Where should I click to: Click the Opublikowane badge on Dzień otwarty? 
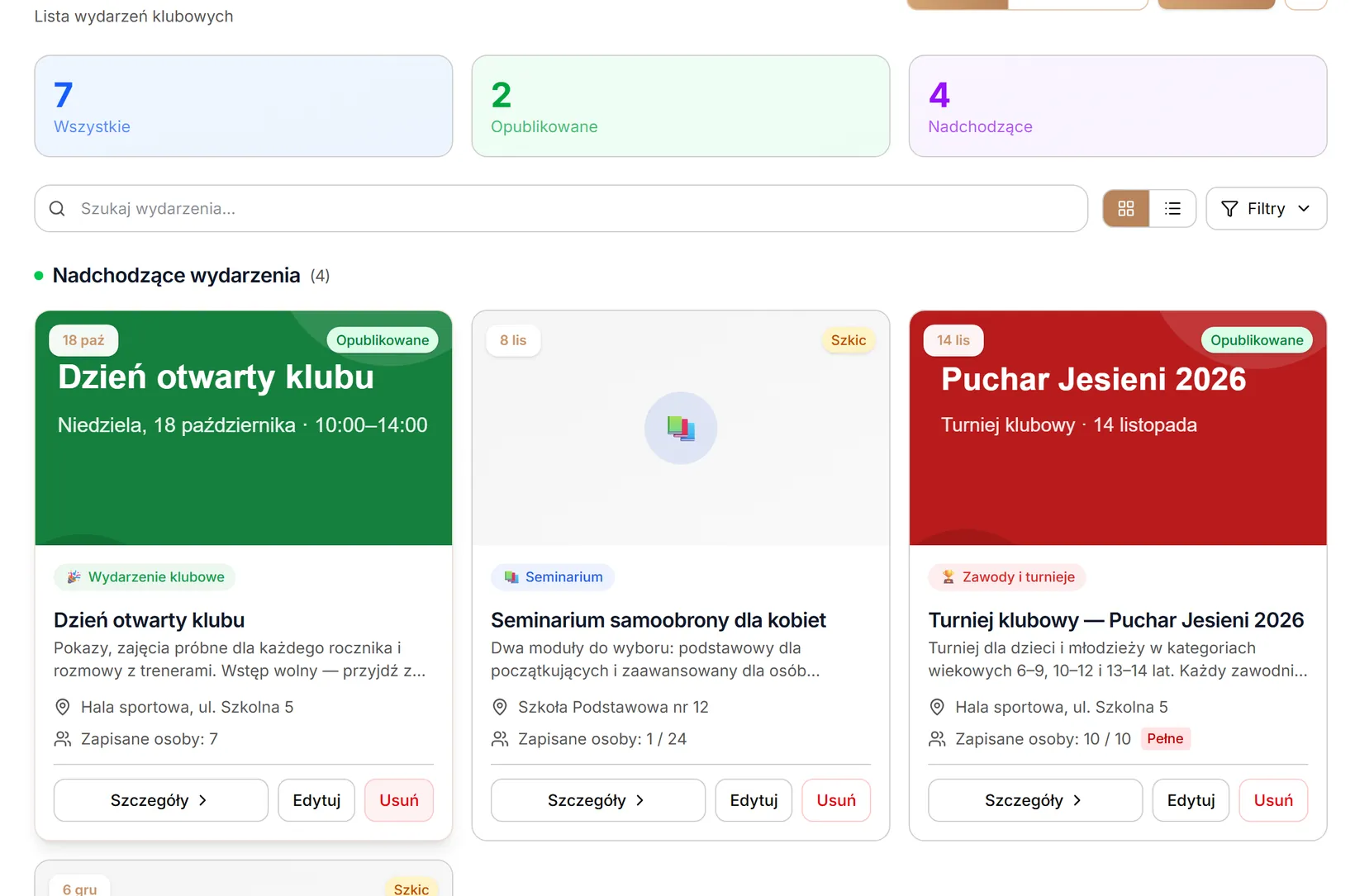383,340
